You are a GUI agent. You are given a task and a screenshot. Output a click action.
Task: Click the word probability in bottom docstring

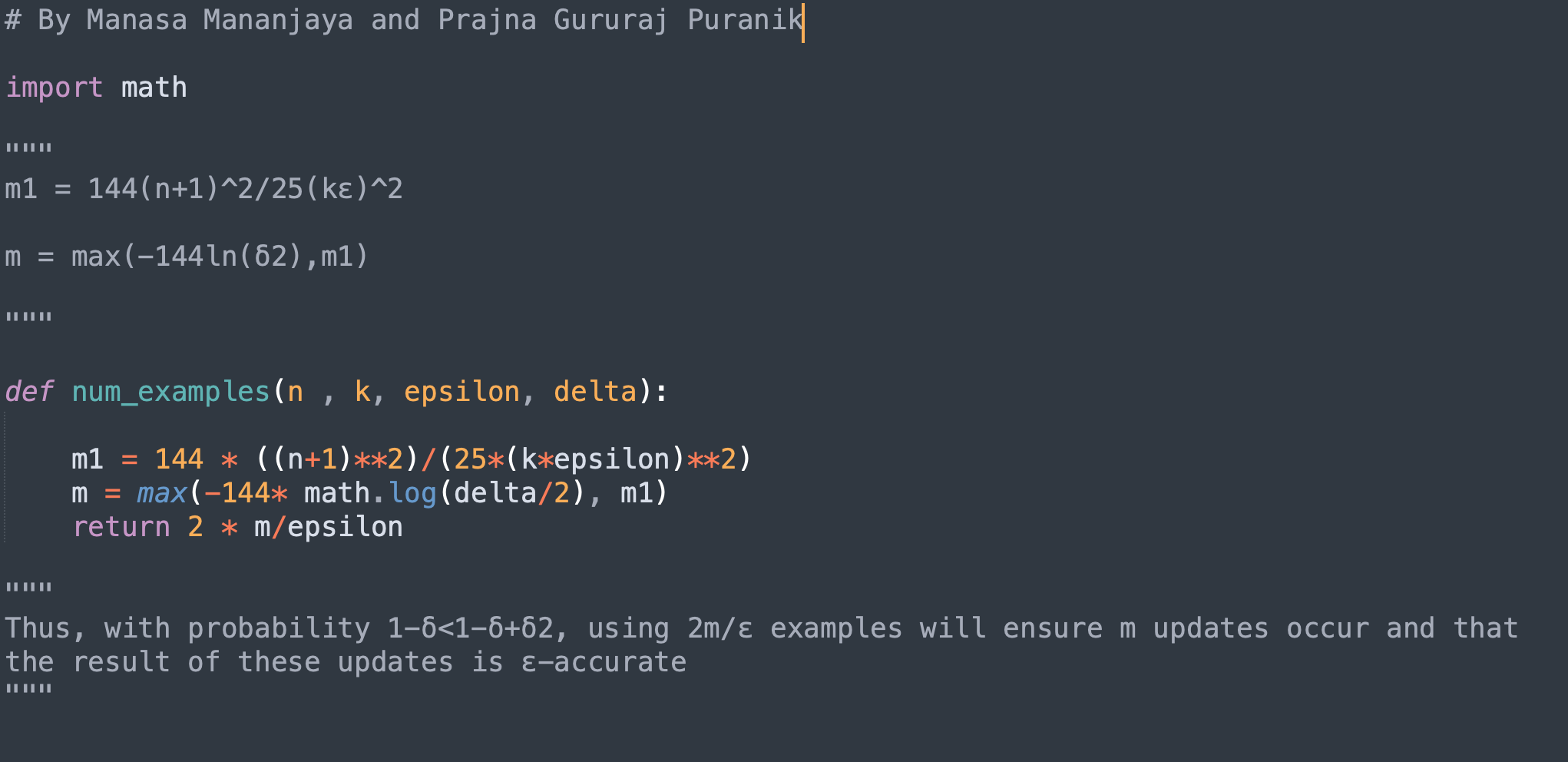point(279,628)
